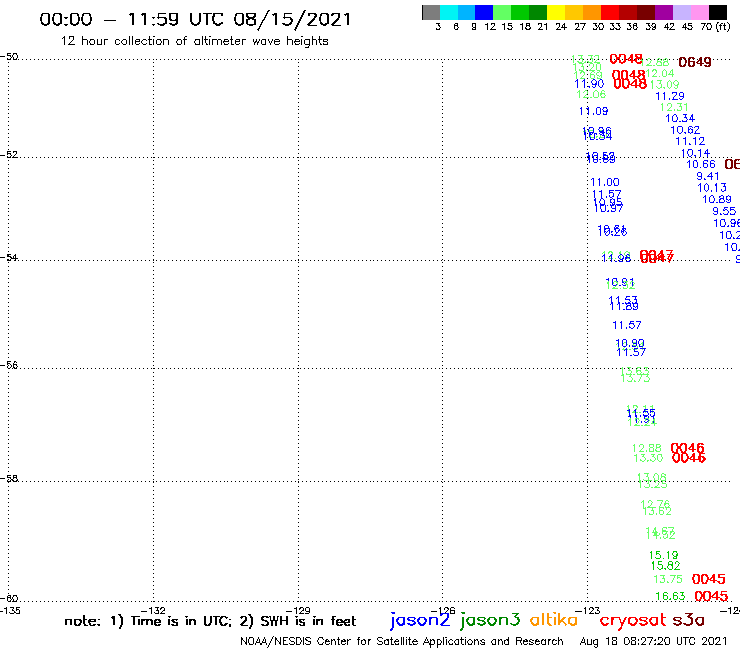Select the yellow legend swatch
Image resolution: width=740 pixels, height=650 pixels.
[x=556, y=12]
